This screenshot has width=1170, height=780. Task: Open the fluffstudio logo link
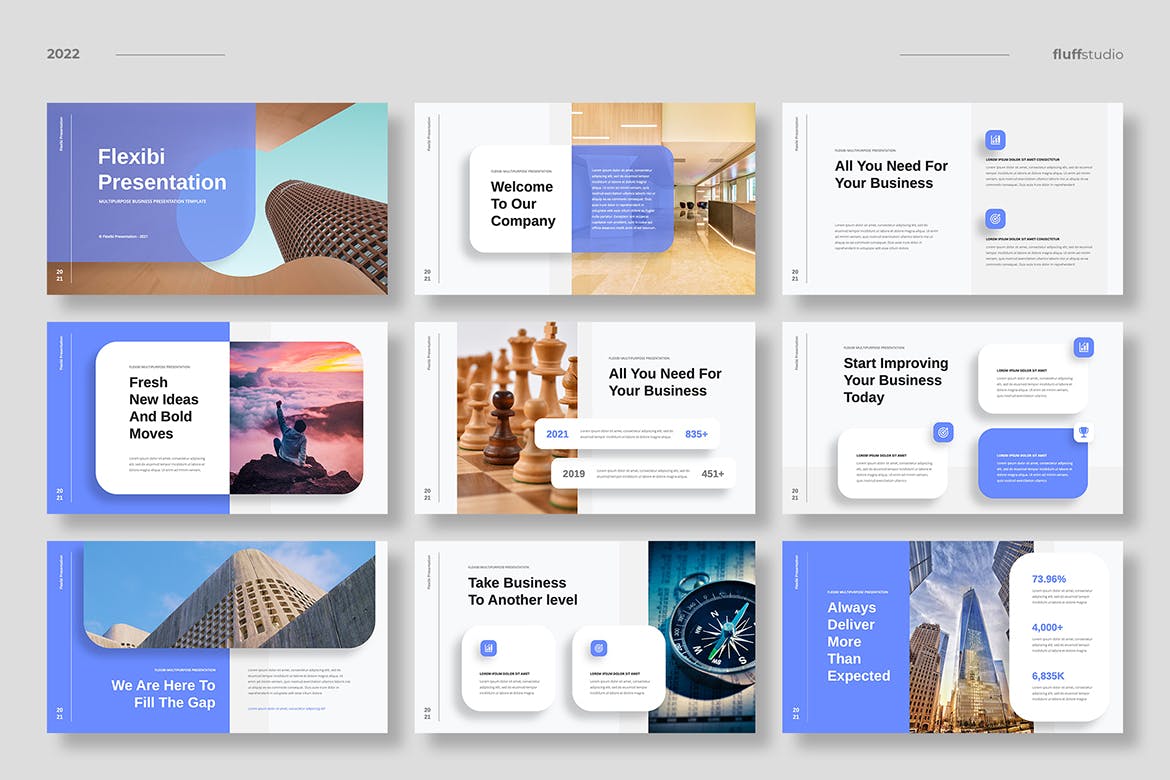1088,54
